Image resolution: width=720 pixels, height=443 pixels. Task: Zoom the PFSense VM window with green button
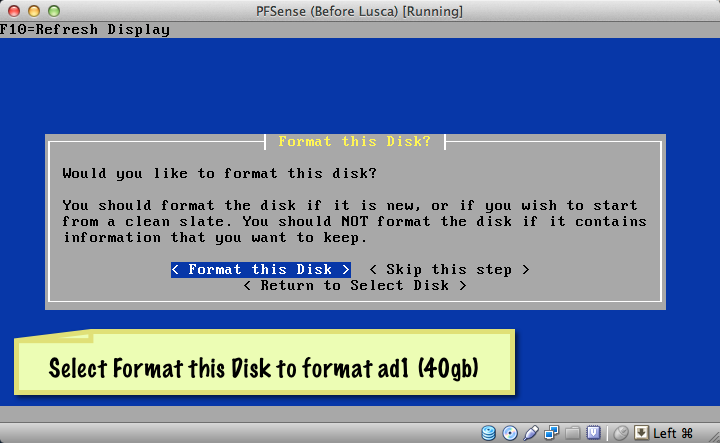click(x=54, y=11)
